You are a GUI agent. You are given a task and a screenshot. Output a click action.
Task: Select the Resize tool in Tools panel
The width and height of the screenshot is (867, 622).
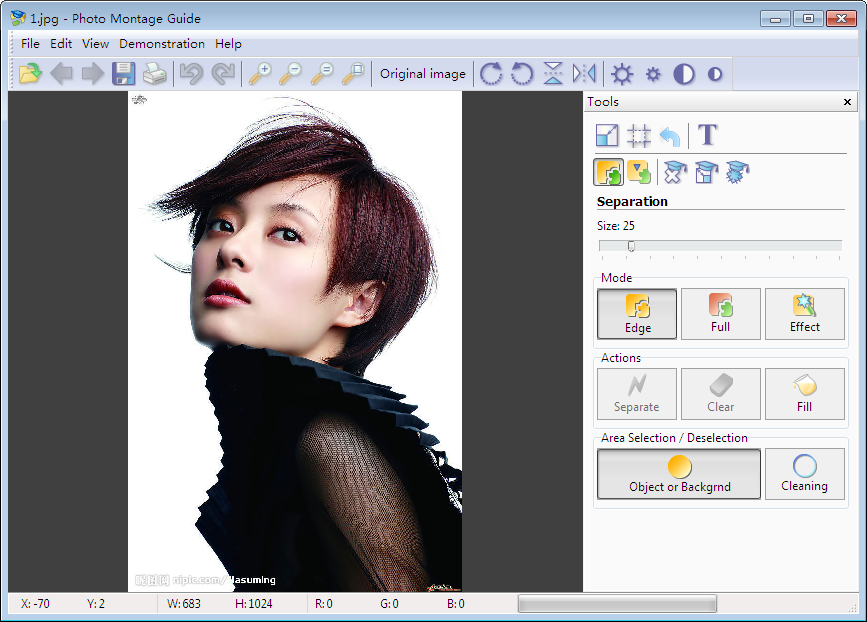(x=607, y=136)
